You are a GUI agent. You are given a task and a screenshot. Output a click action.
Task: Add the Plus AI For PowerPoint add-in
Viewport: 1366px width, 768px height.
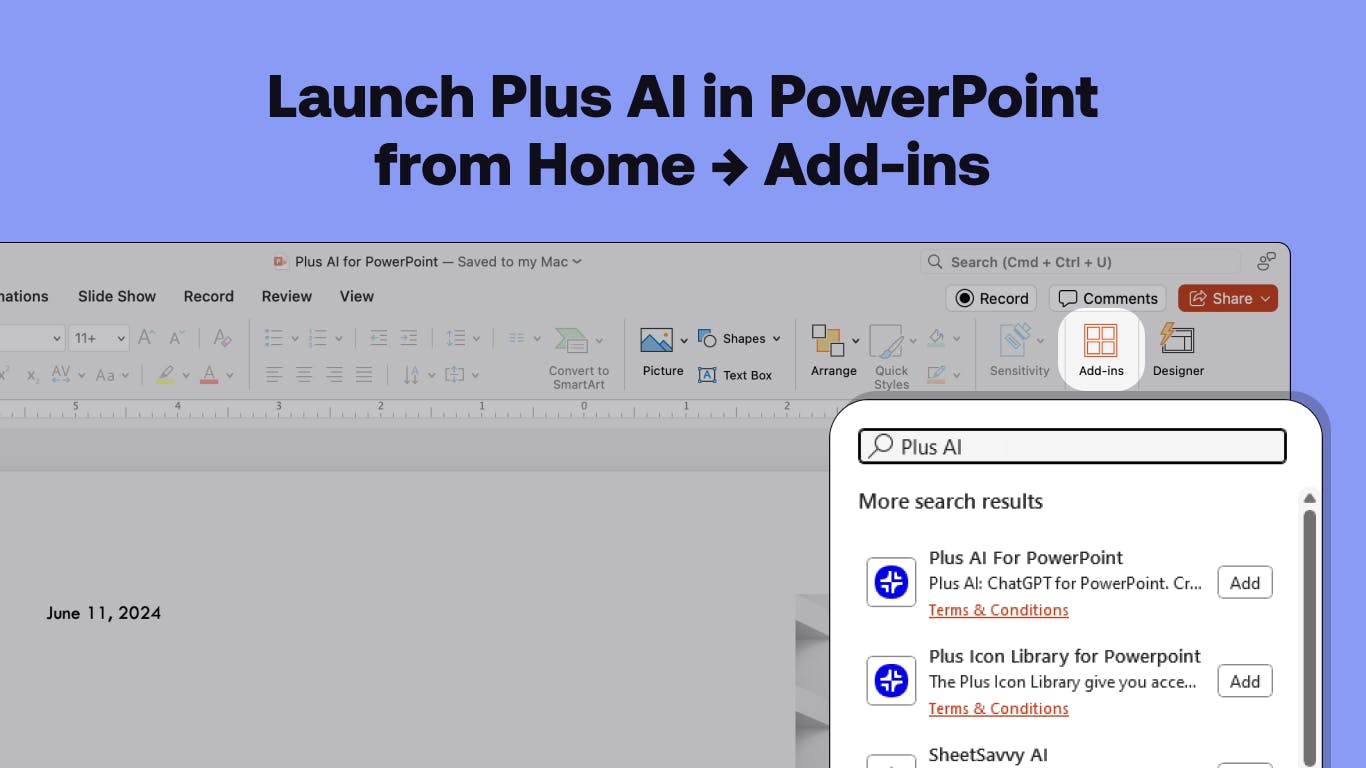tap(1245, 583)
